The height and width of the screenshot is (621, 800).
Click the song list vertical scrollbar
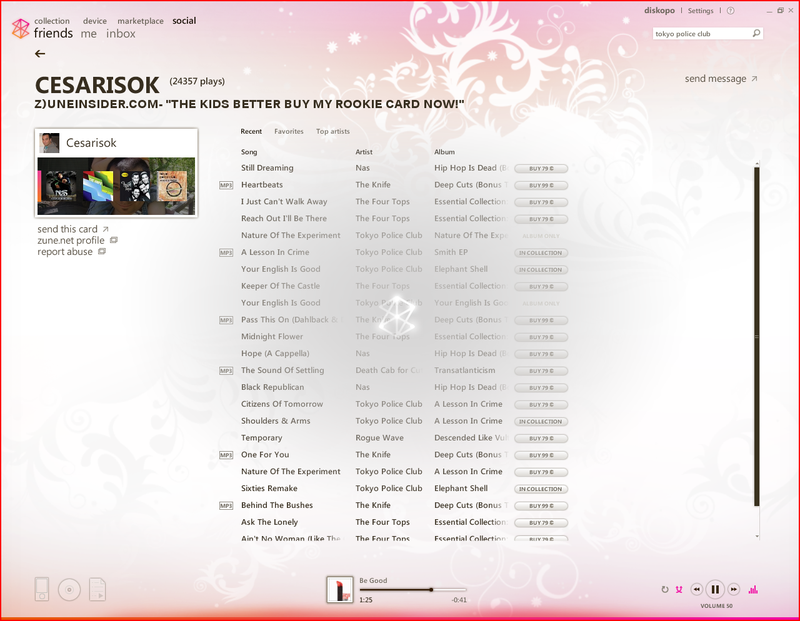[x=757, y=337]
